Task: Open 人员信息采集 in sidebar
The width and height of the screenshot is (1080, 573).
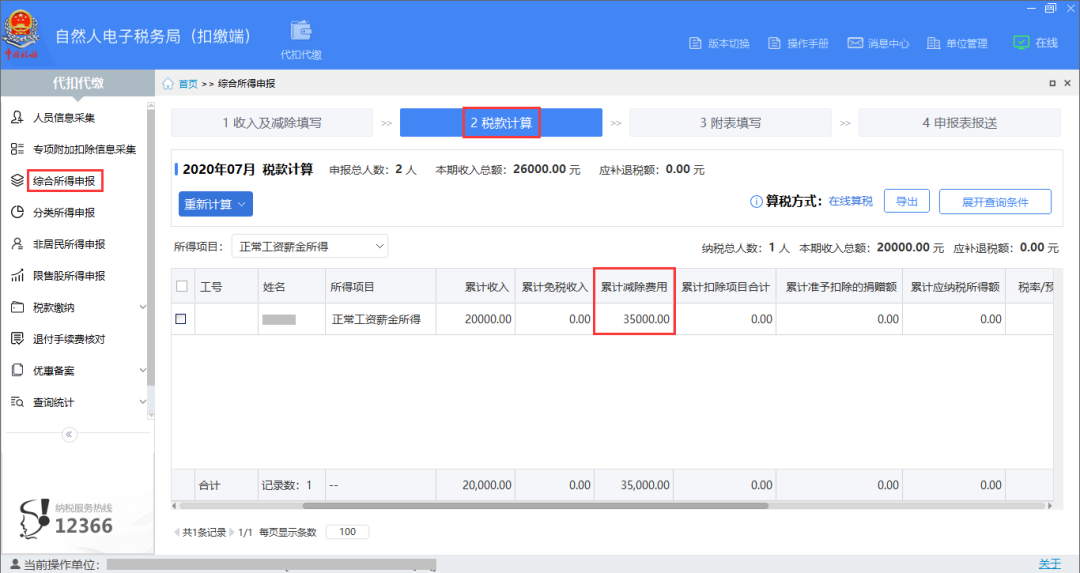Action: click(64, 118)
